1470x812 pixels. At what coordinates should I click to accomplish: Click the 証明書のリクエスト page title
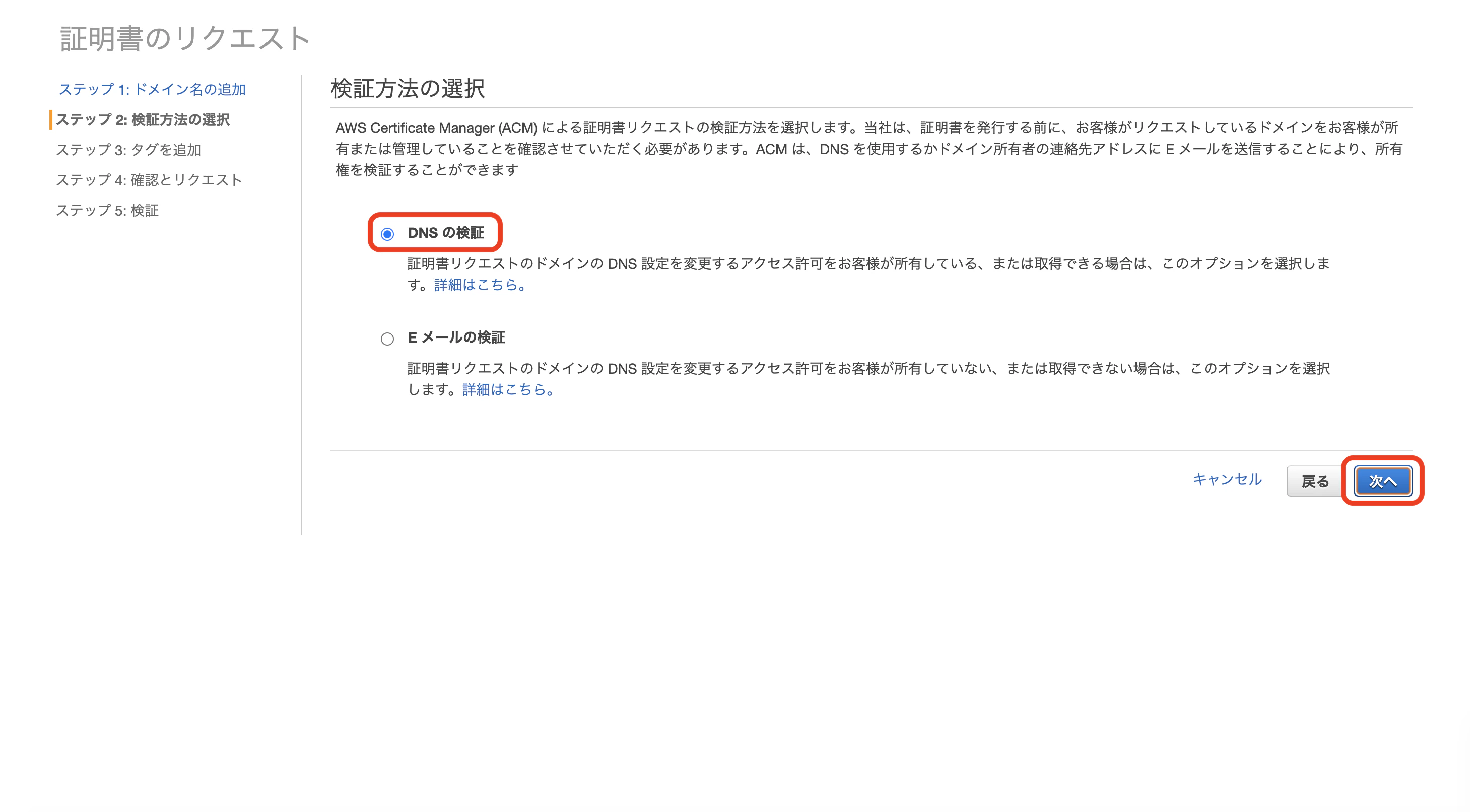[185, 39]
